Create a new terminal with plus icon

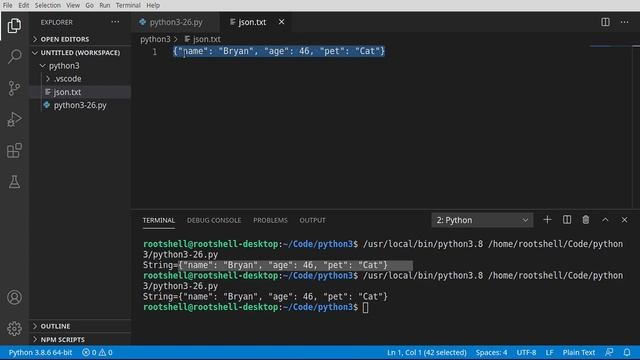pos(547,220)
